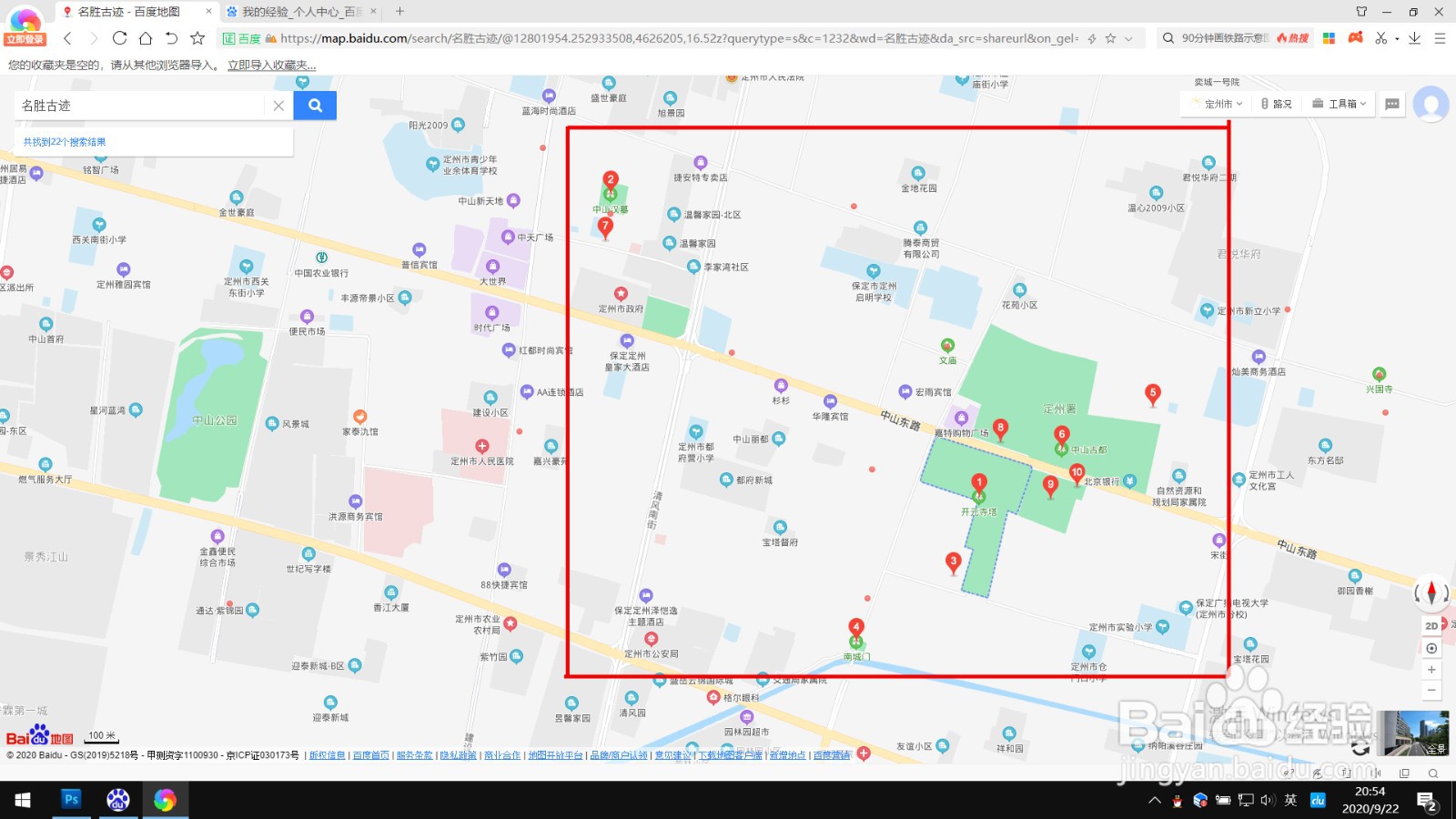
Task: Expand the screenshot tool dropdown arrow
Action: click(1397, 39)
